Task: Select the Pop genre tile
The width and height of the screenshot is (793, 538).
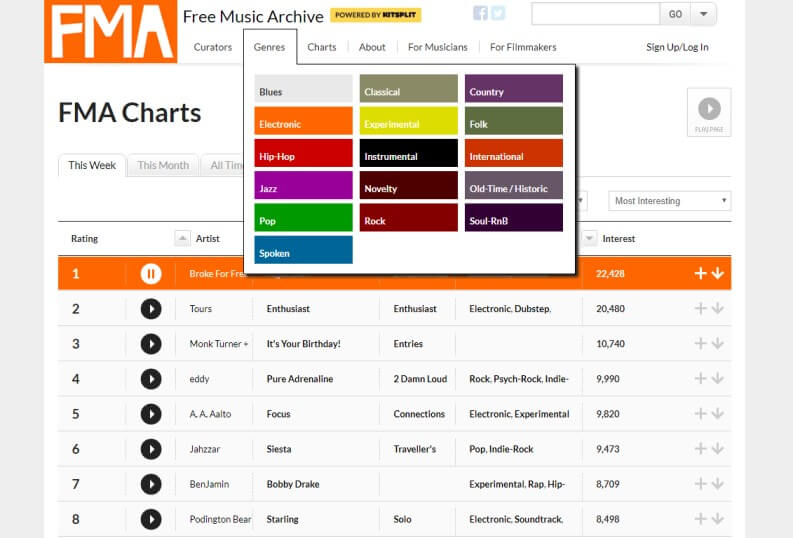Action: click(303, 217)
